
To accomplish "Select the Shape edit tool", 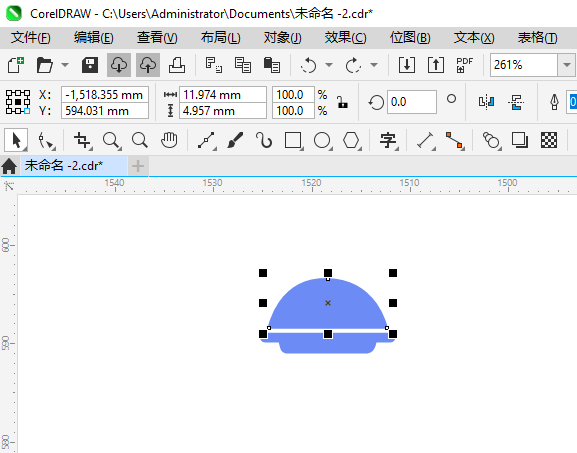I will (46, 140).
